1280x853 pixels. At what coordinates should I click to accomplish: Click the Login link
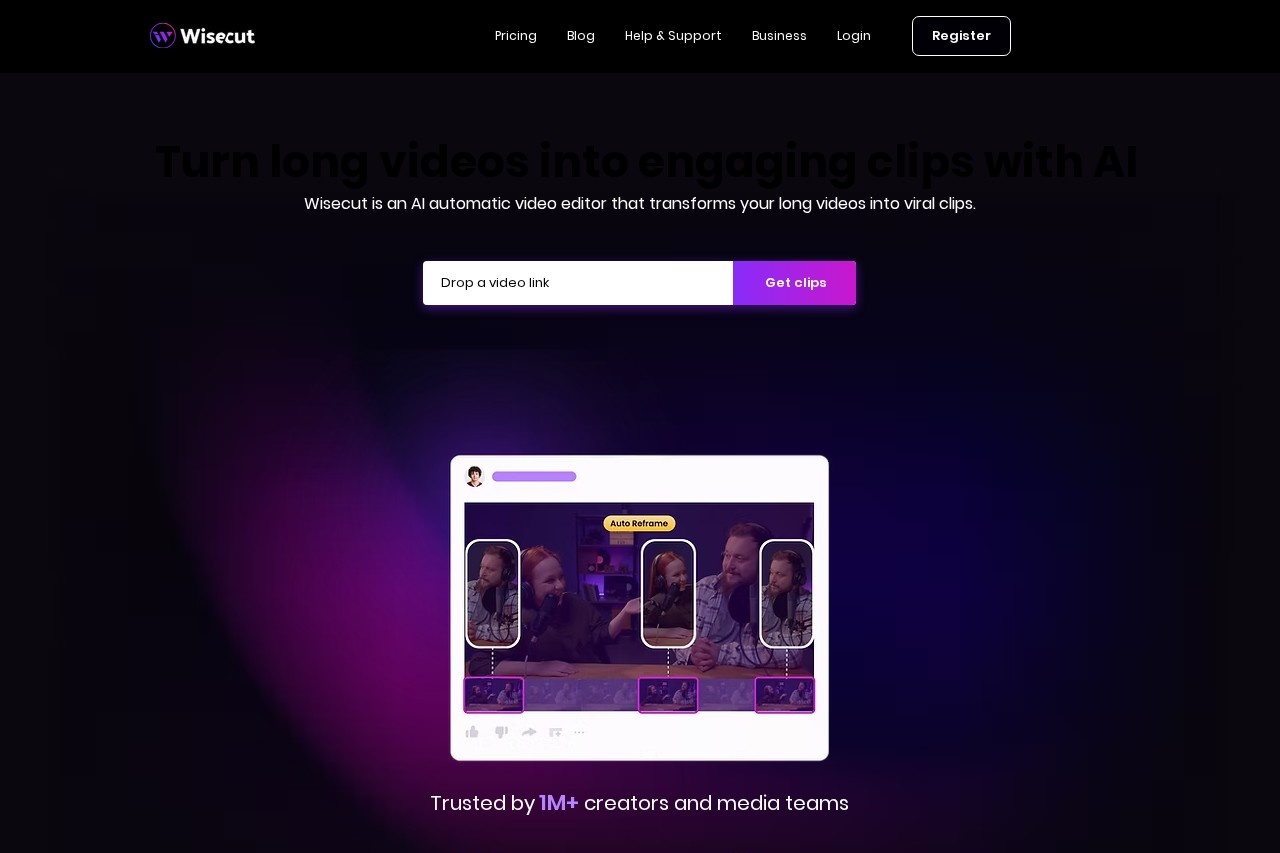(854, 36)
